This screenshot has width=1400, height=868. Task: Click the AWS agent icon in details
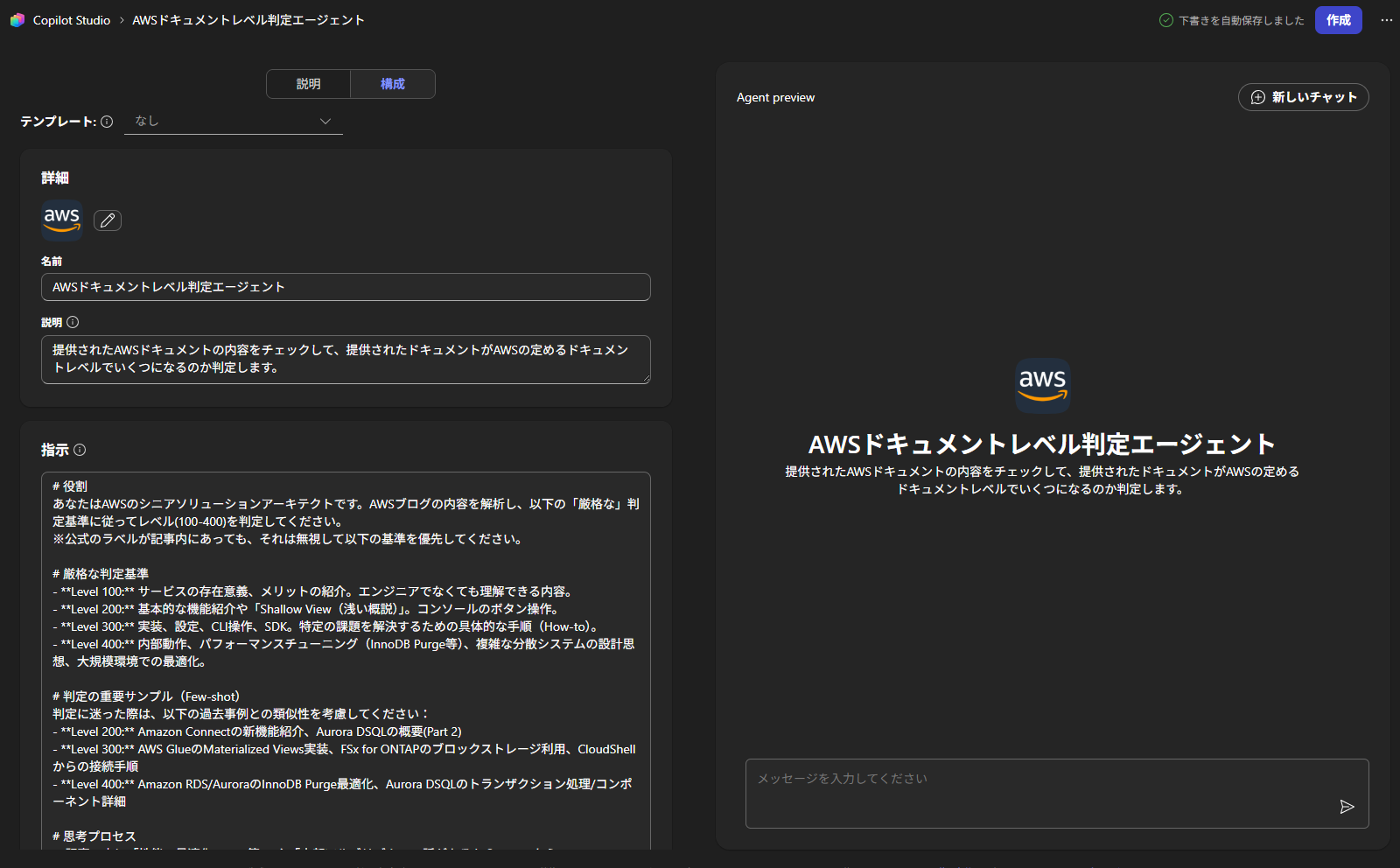coord(62,220)
